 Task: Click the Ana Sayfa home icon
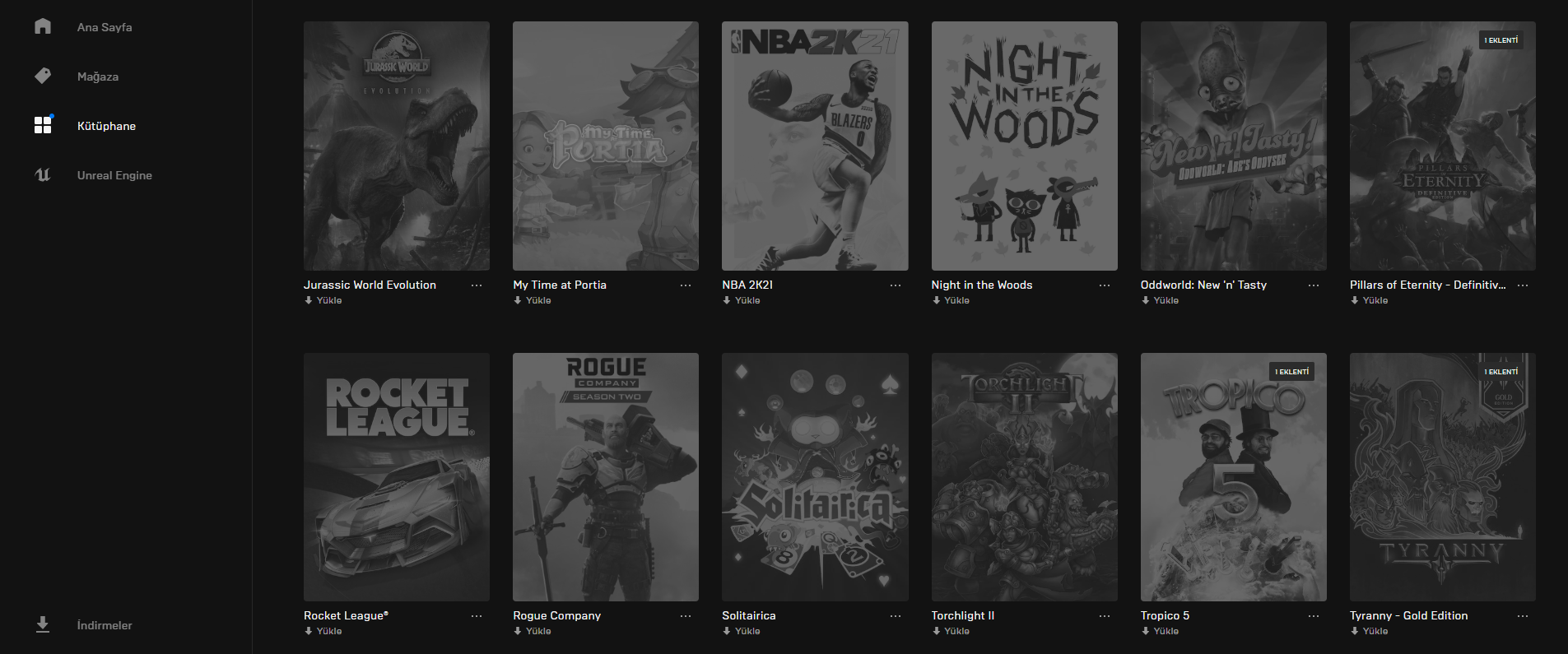[x=43, y=26]
